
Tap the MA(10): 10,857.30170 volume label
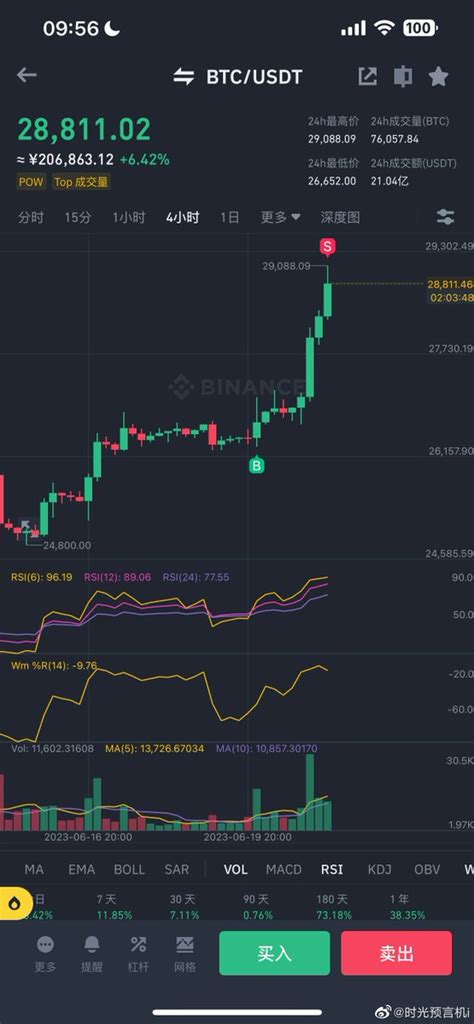click(266, 748)
